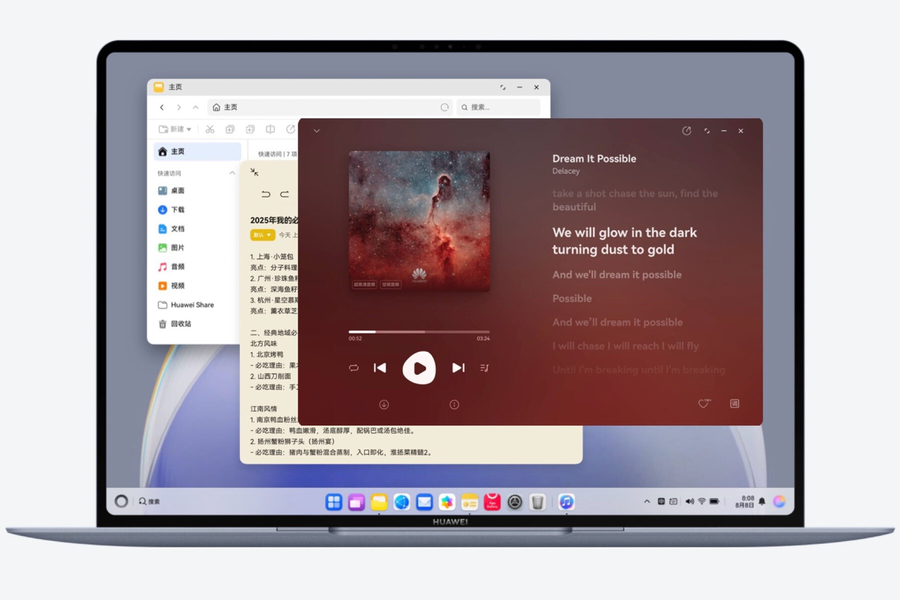Collapse the player with the chevron
900x600 pixels.
(317, 131)
